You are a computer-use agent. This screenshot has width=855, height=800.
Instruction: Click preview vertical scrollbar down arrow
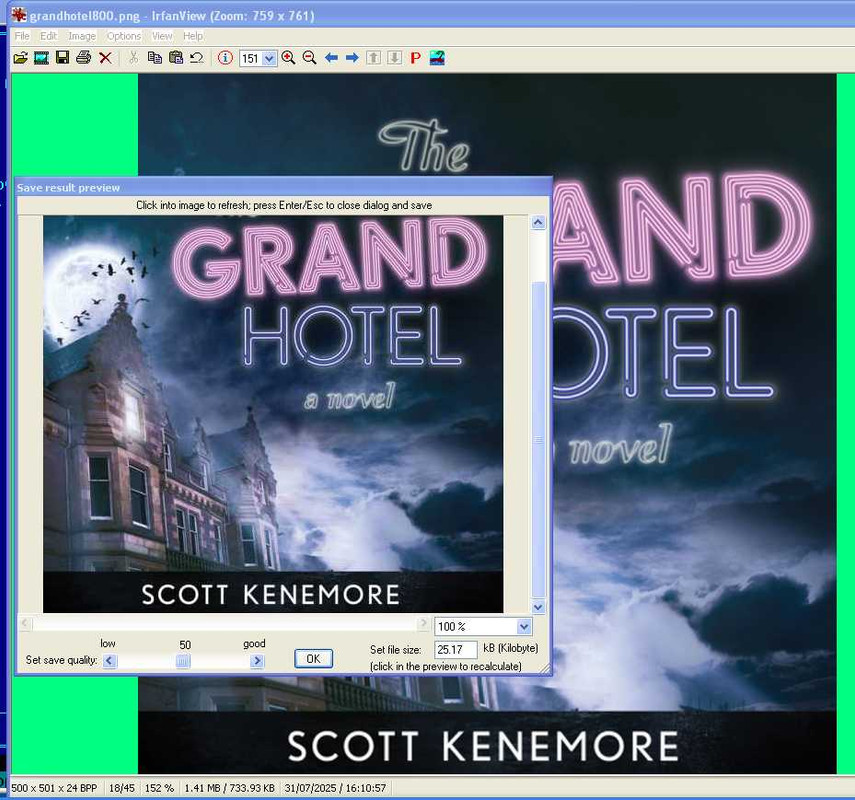click(538, 607)
